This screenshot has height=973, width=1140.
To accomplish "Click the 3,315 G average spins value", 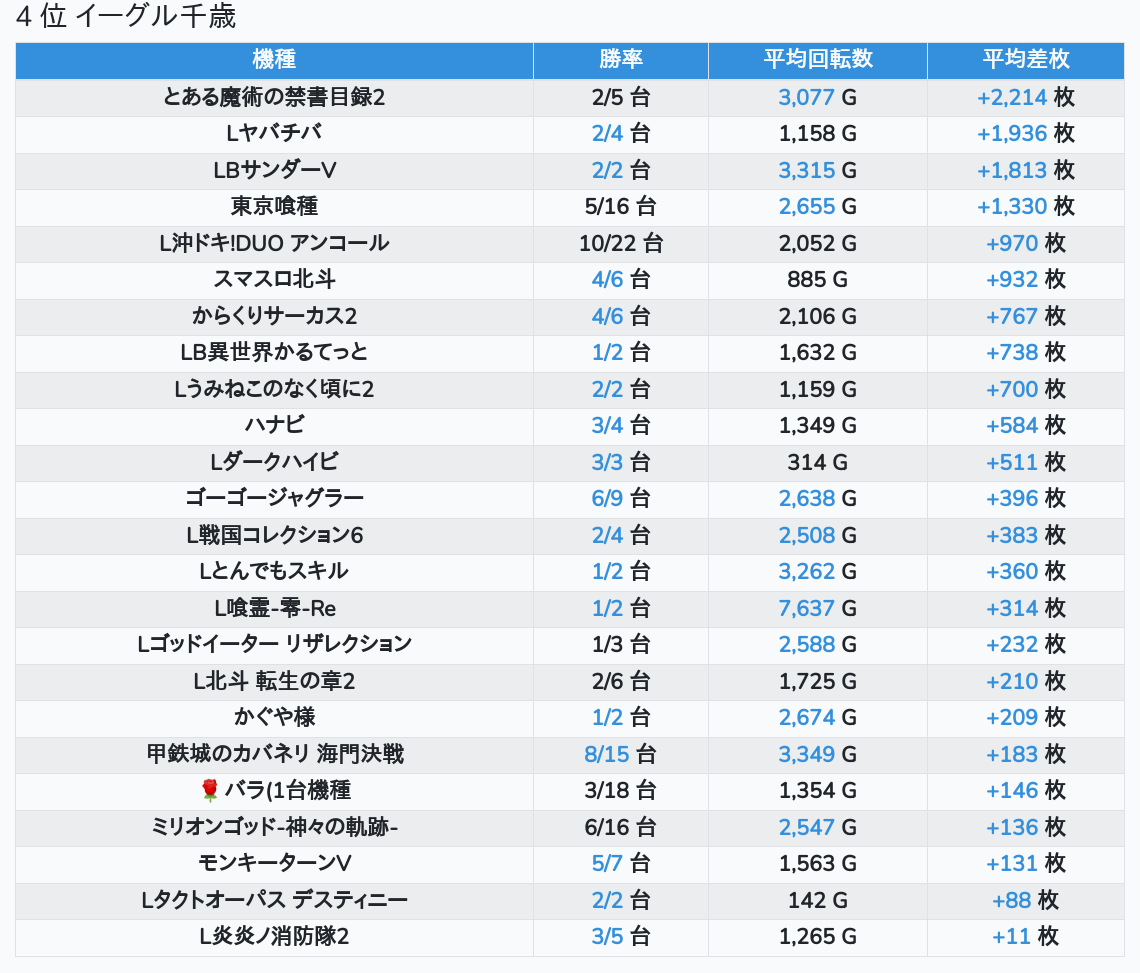I will [818, 170].
